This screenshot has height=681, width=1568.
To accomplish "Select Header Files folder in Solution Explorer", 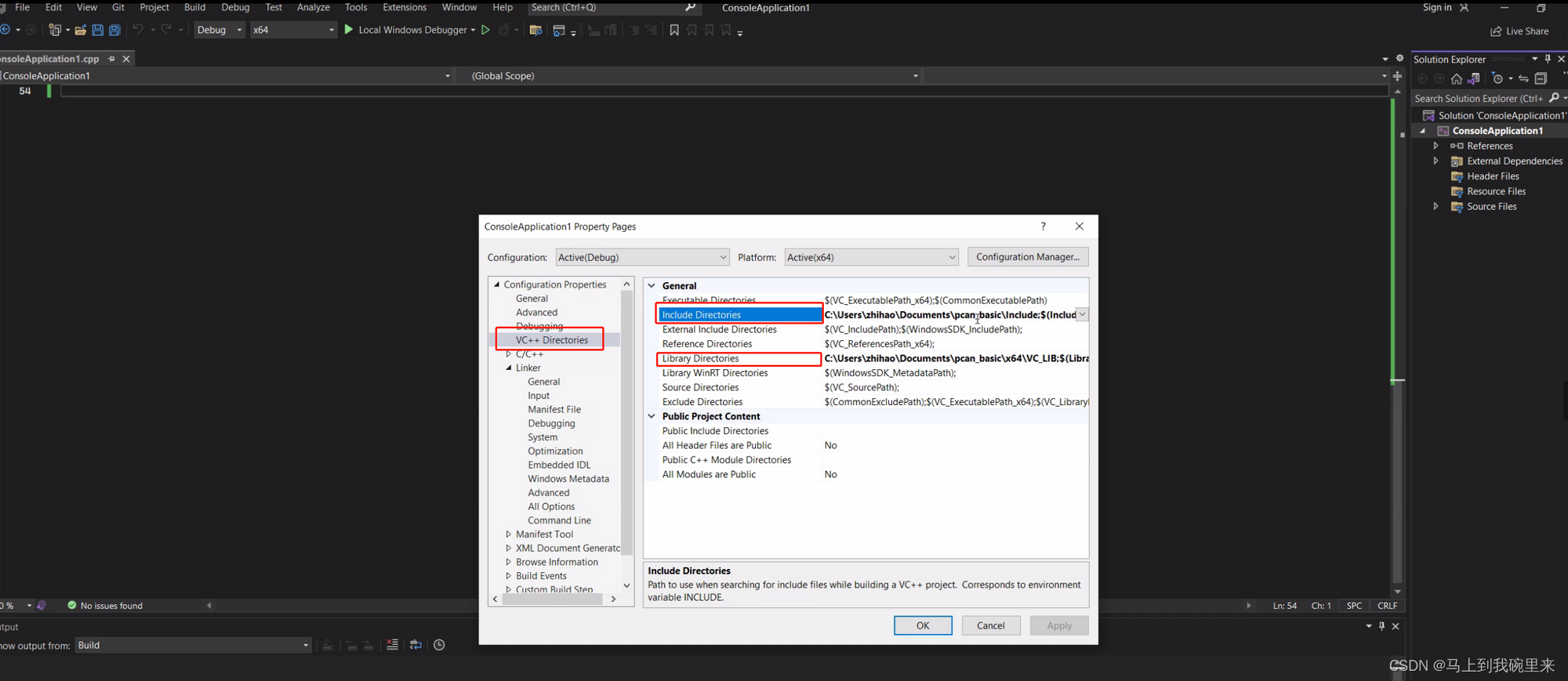I will (x=1493, y=176).
